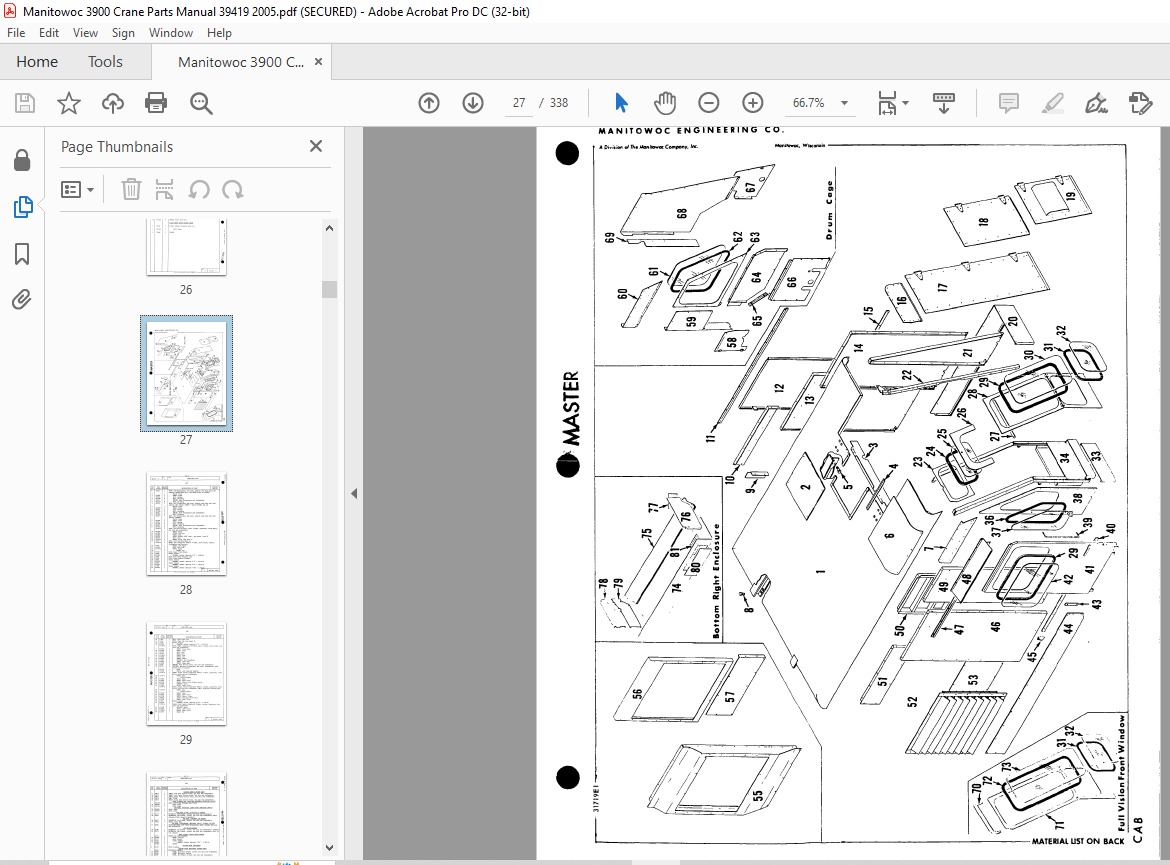This screenshot has width=1170, height=865.
Task: Add document to starred favorites
Action: coord(69,103)
